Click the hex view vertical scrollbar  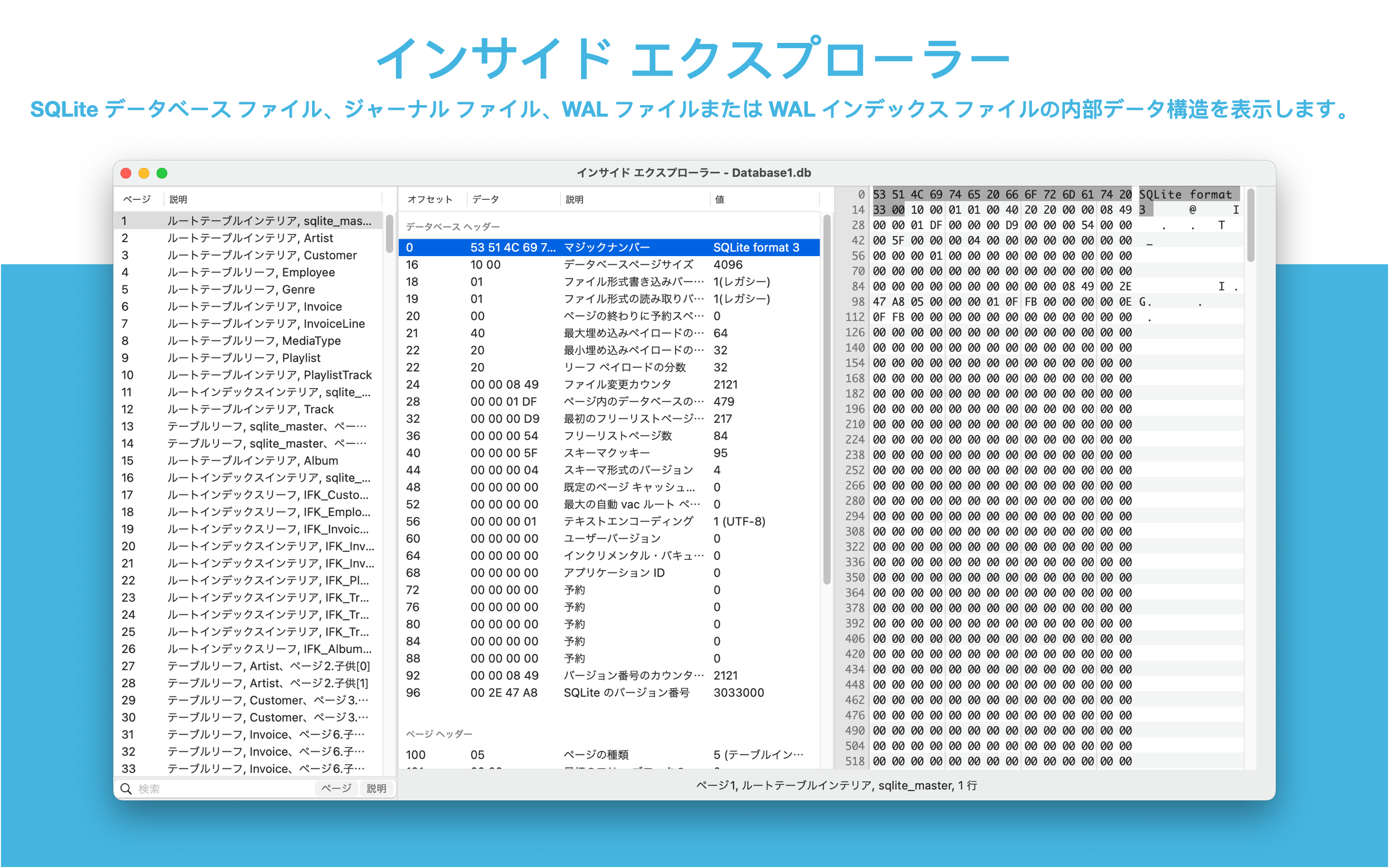pos(1250,225)
